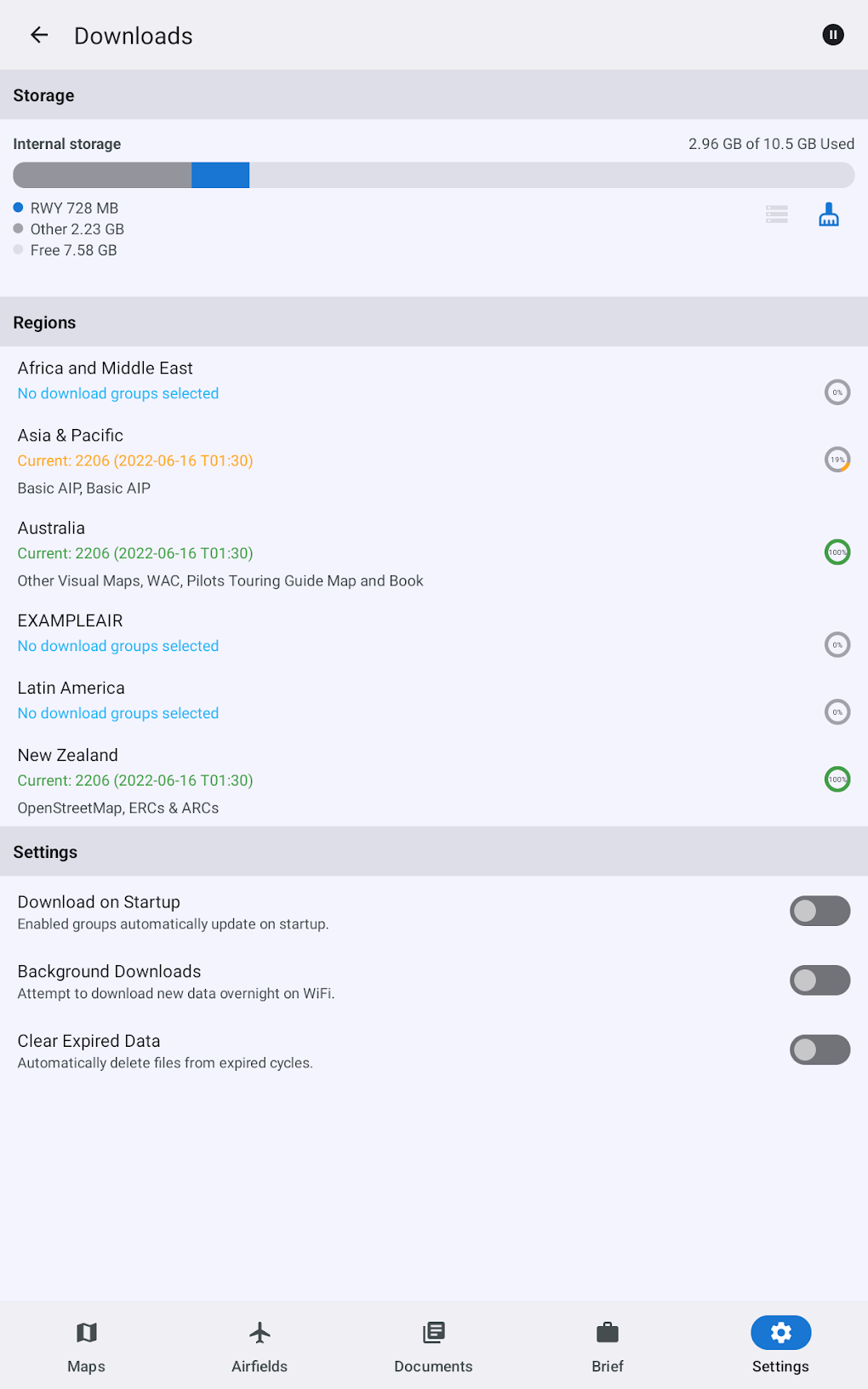Go to the Documents tab

pyautogui.click(x=433, y=1346)
